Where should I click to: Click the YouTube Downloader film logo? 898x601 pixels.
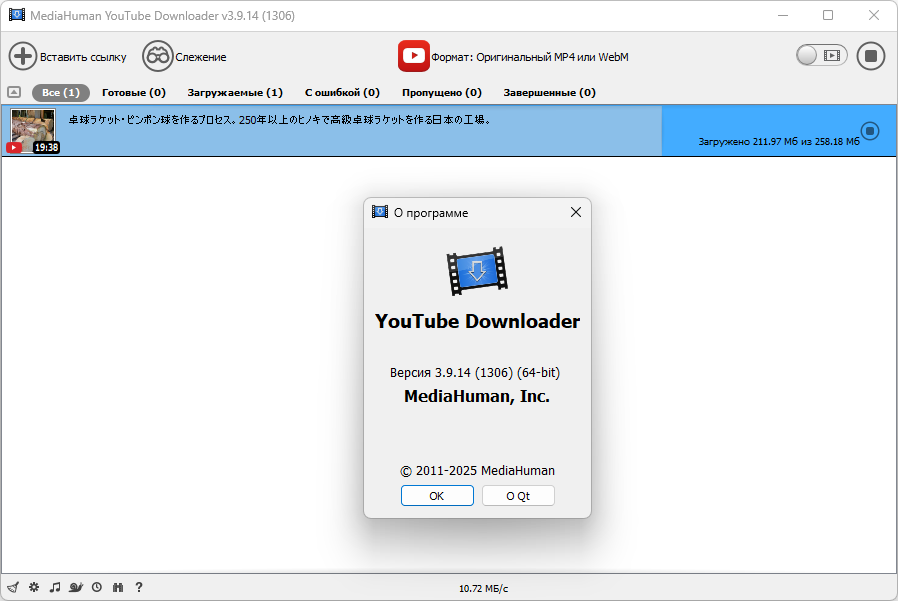coord(477,271)
